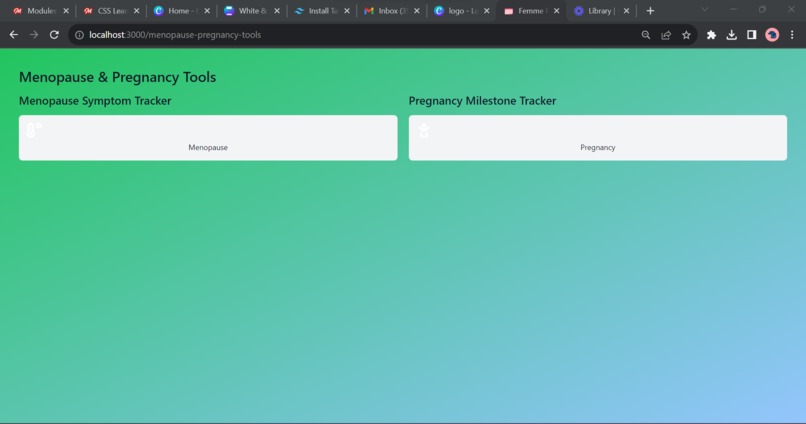Close the White & tab

tap(277, 11)
